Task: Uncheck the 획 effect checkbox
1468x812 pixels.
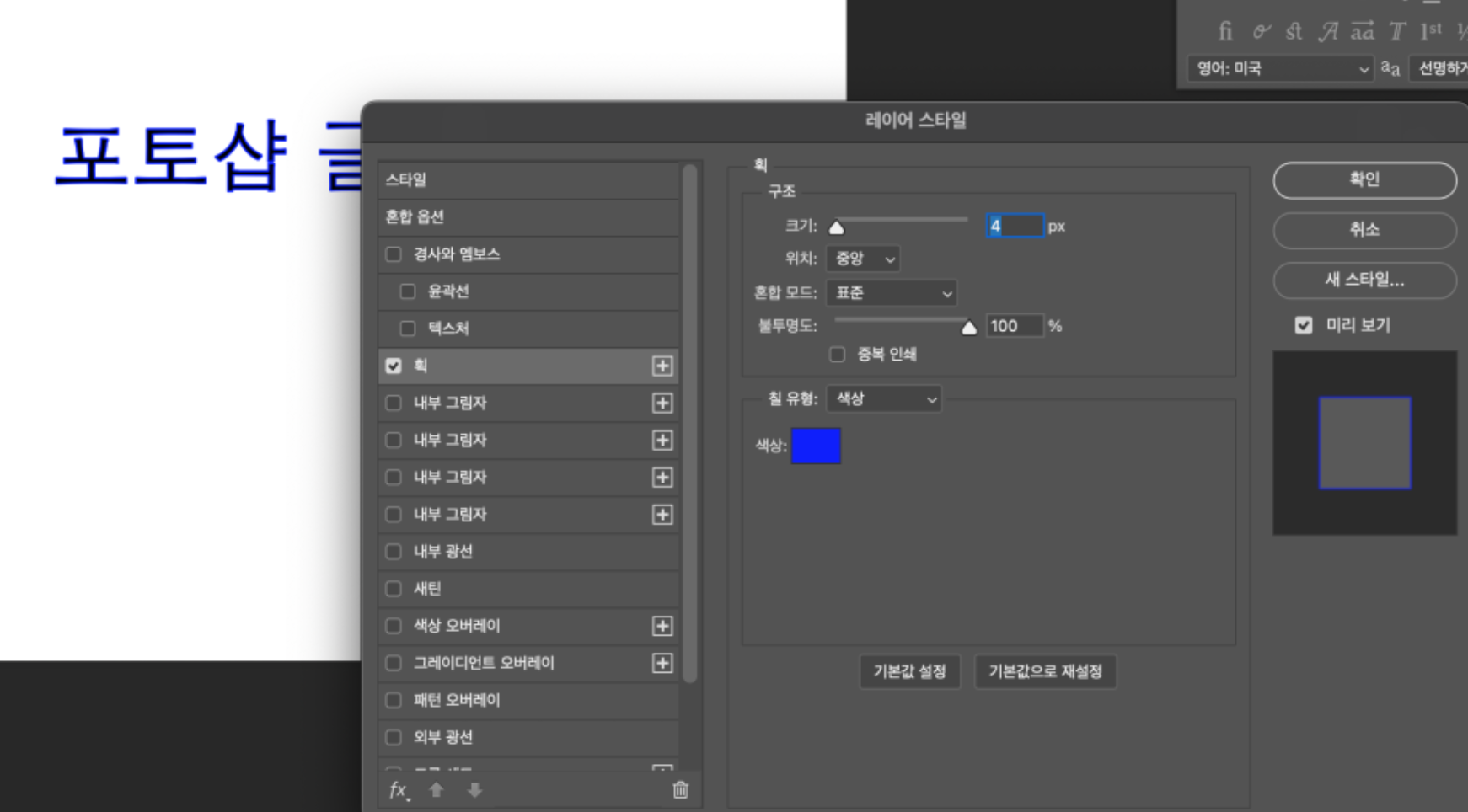Action: click(394, 366)
